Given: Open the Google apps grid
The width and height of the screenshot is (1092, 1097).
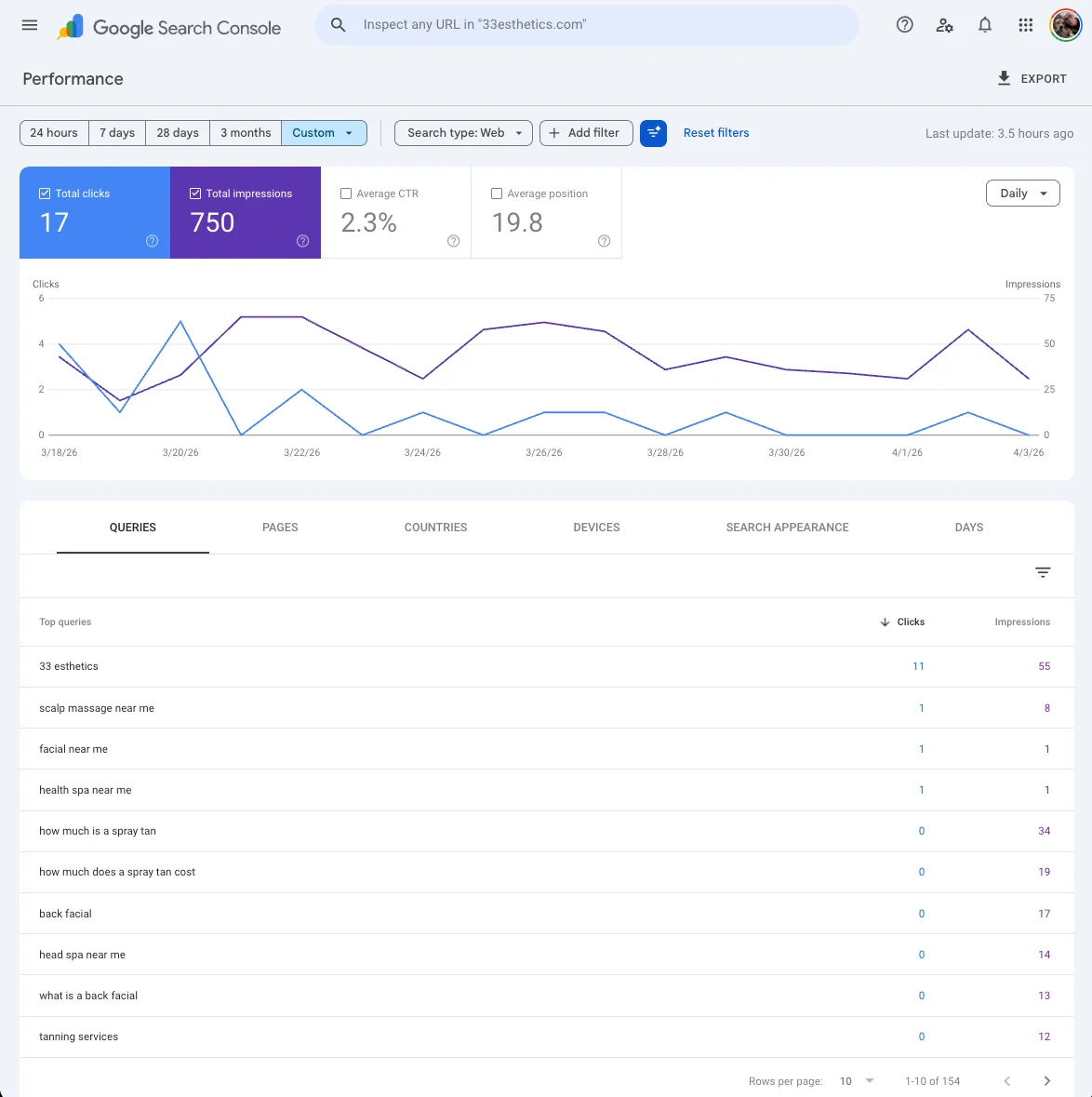Looking at the screenshot, I should pyautogui.click(x=1025, y=25).
